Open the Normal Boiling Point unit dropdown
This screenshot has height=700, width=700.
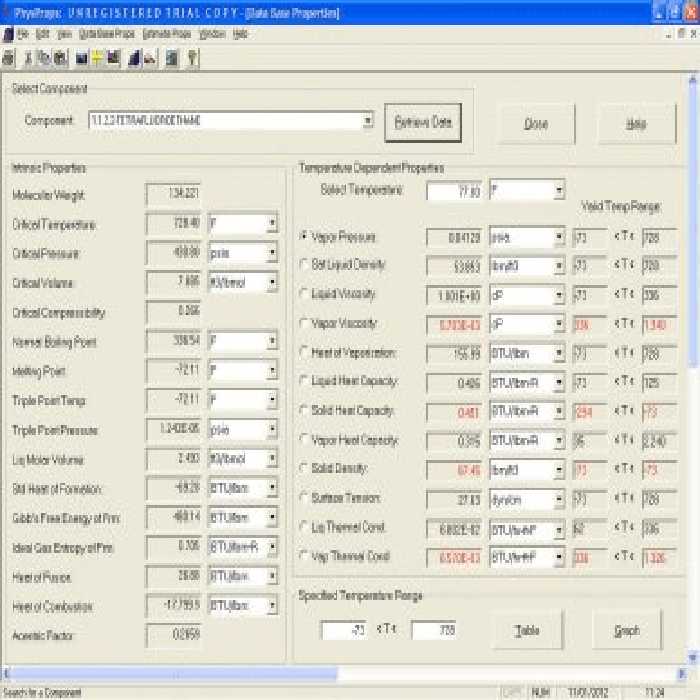click(x=272, y=341)
